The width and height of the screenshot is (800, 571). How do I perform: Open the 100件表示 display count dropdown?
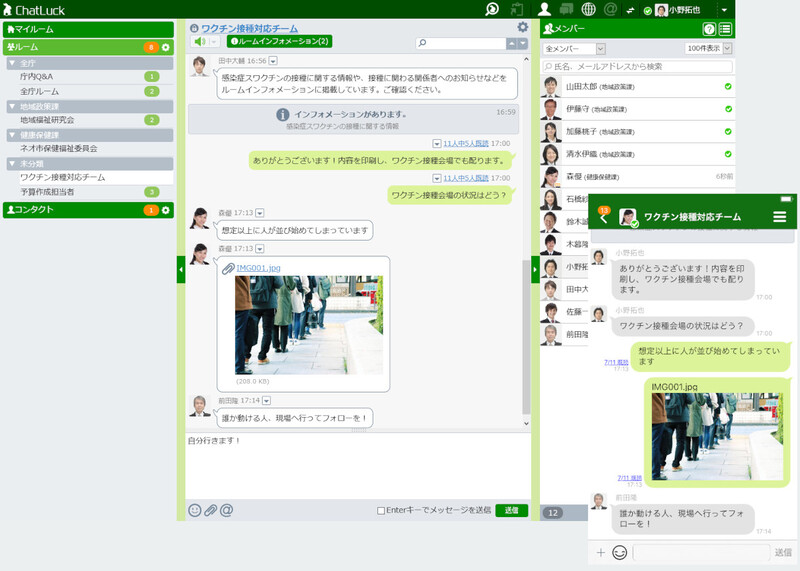click(708, 48)
